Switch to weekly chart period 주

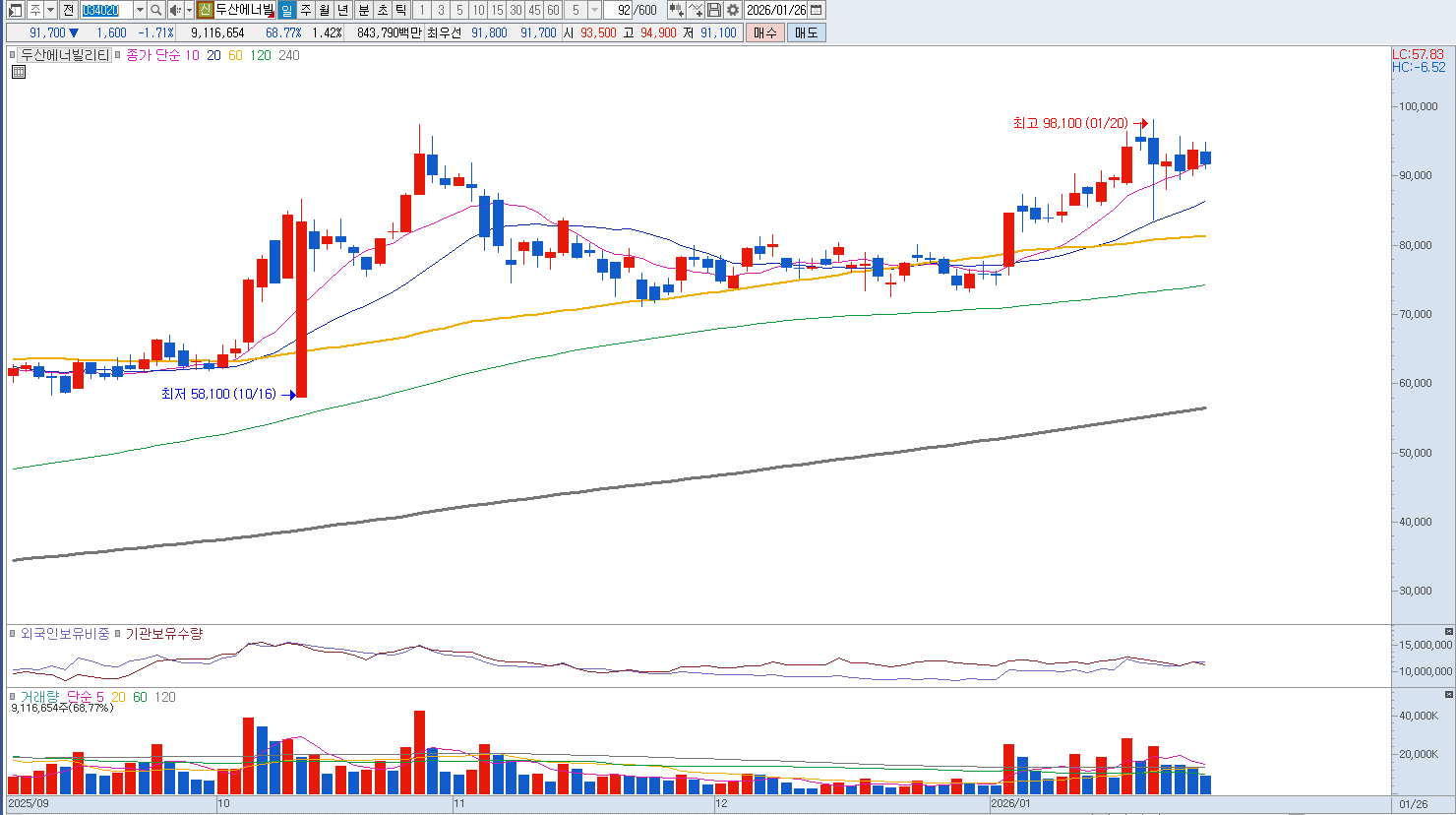pos(306,10)
